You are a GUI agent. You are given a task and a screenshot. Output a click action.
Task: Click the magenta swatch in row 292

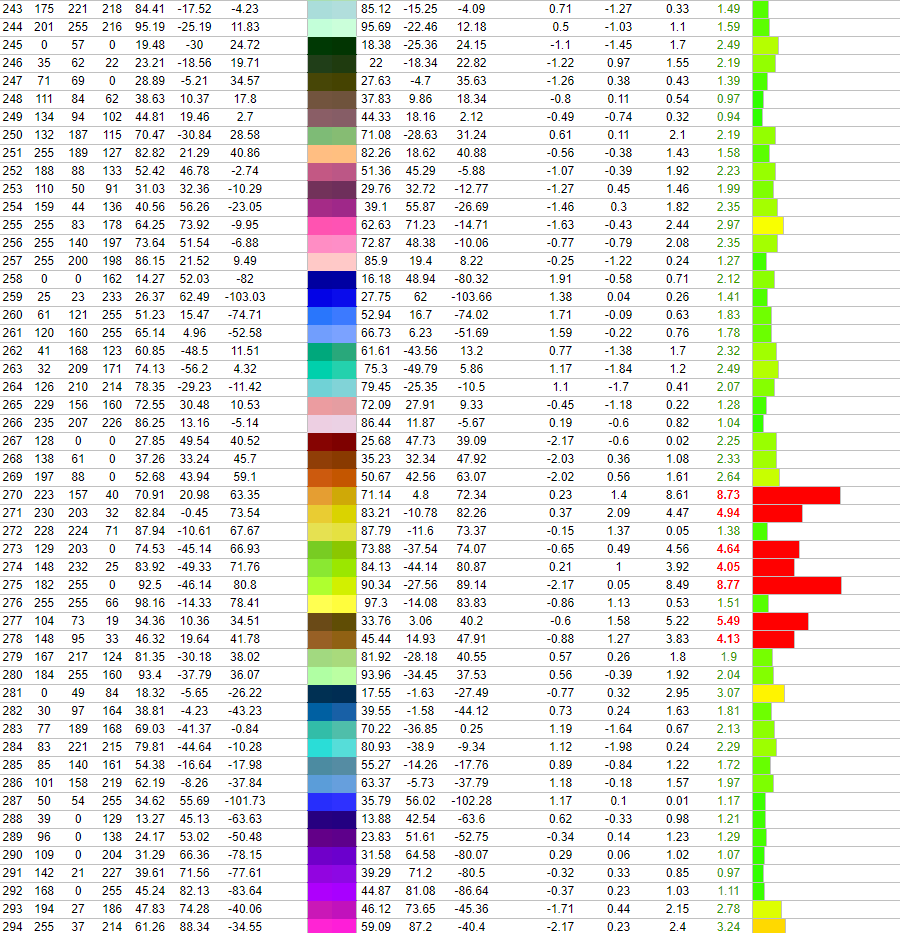(x=332, y=891)
